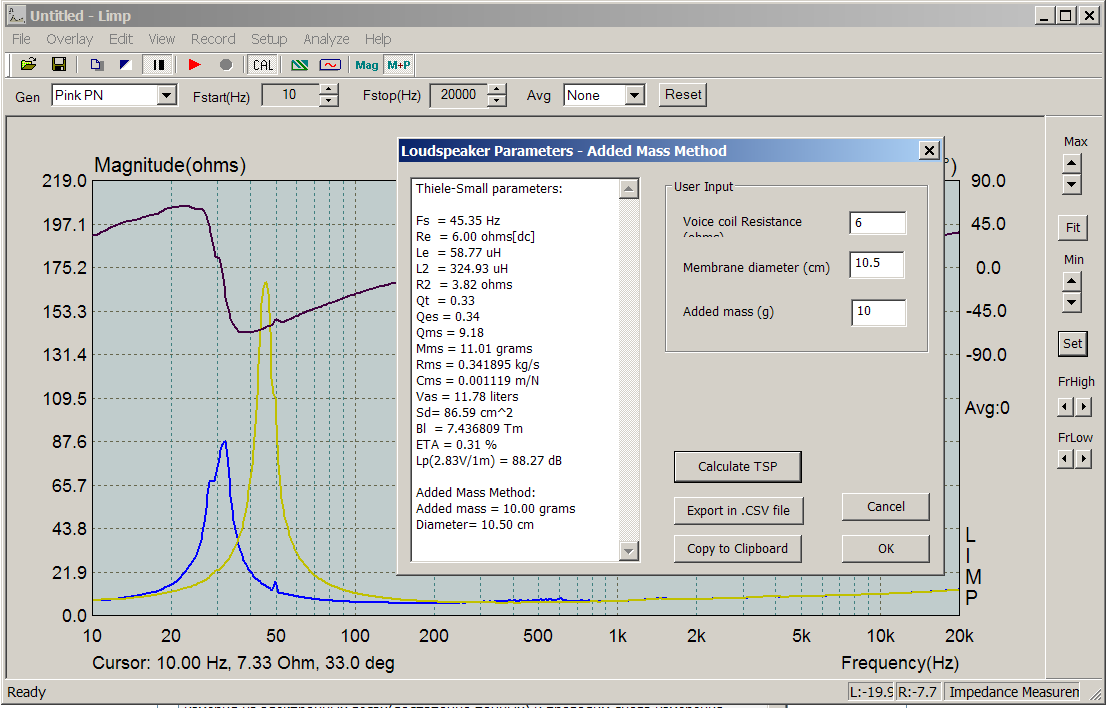The image size is (1111, 708).
Task: Click Export in .CSV file button
Action: tap(738, 510)
